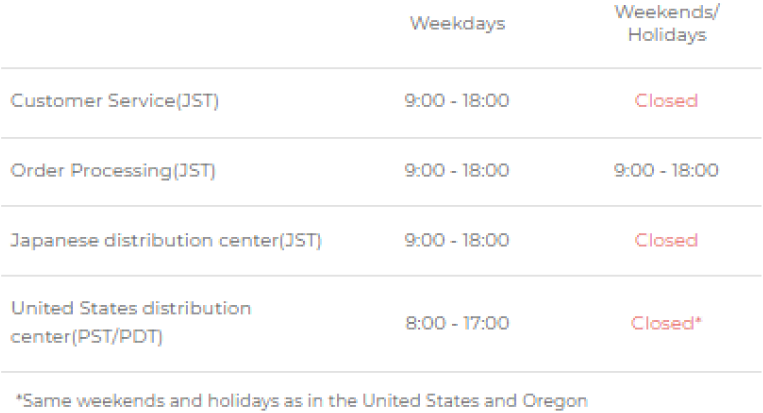Select the Japanese distribution center(JST) label
763x413 pixels.
[x=166, y=240]
